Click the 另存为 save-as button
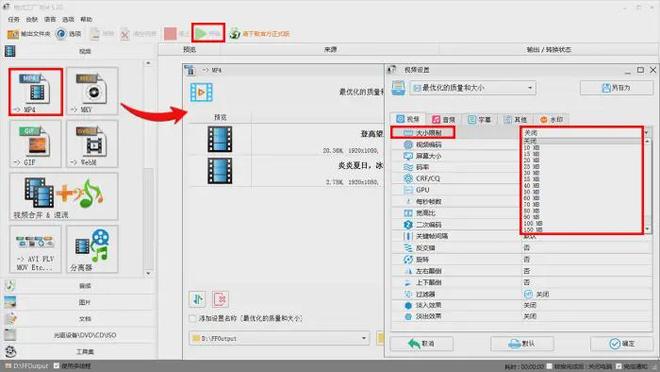 click(x=616, y=88)
